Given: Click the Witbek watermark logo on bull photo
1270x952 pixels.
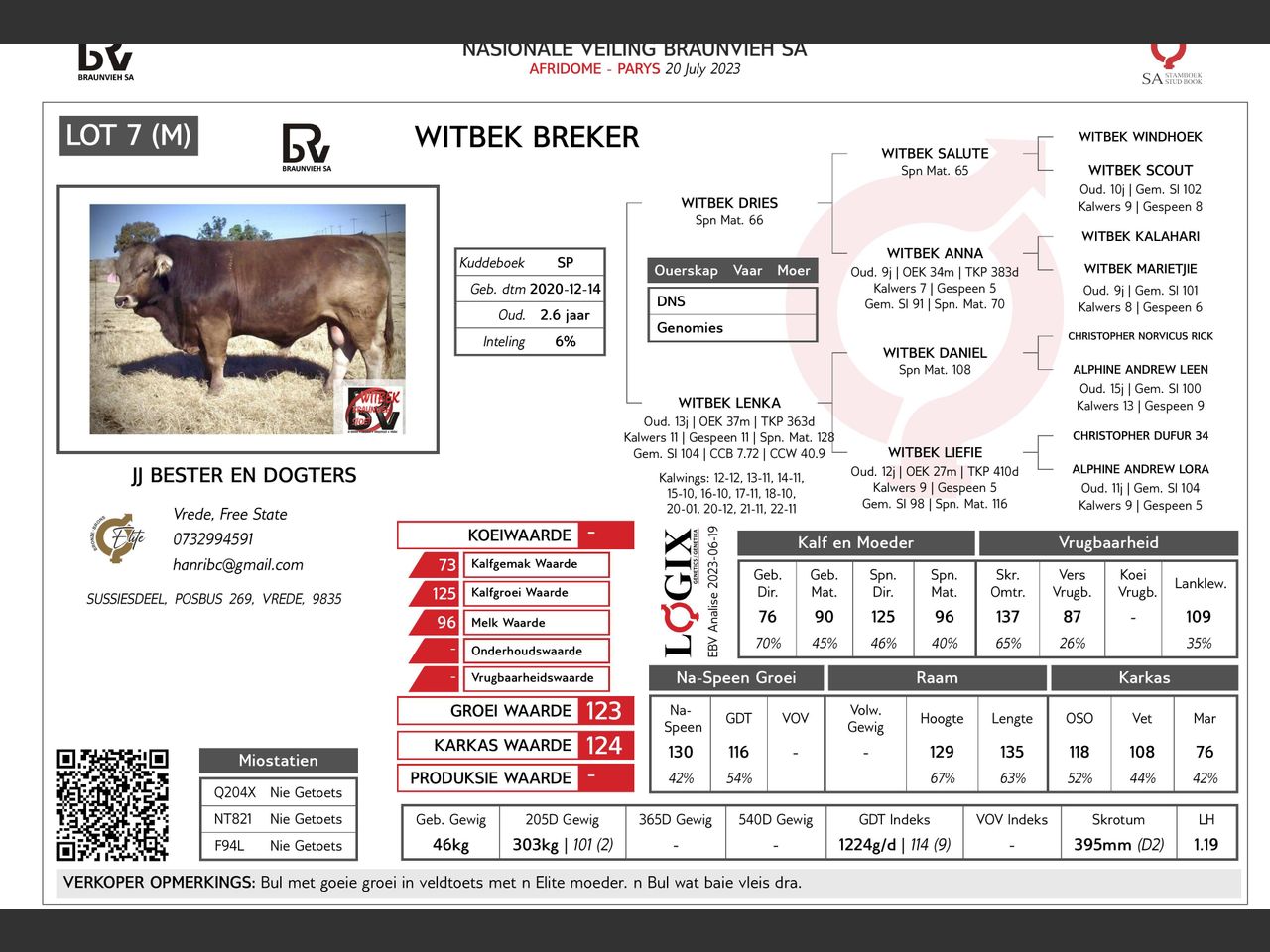Looking at the screenshot, I should pyautogui.click(x=374, y=409).
